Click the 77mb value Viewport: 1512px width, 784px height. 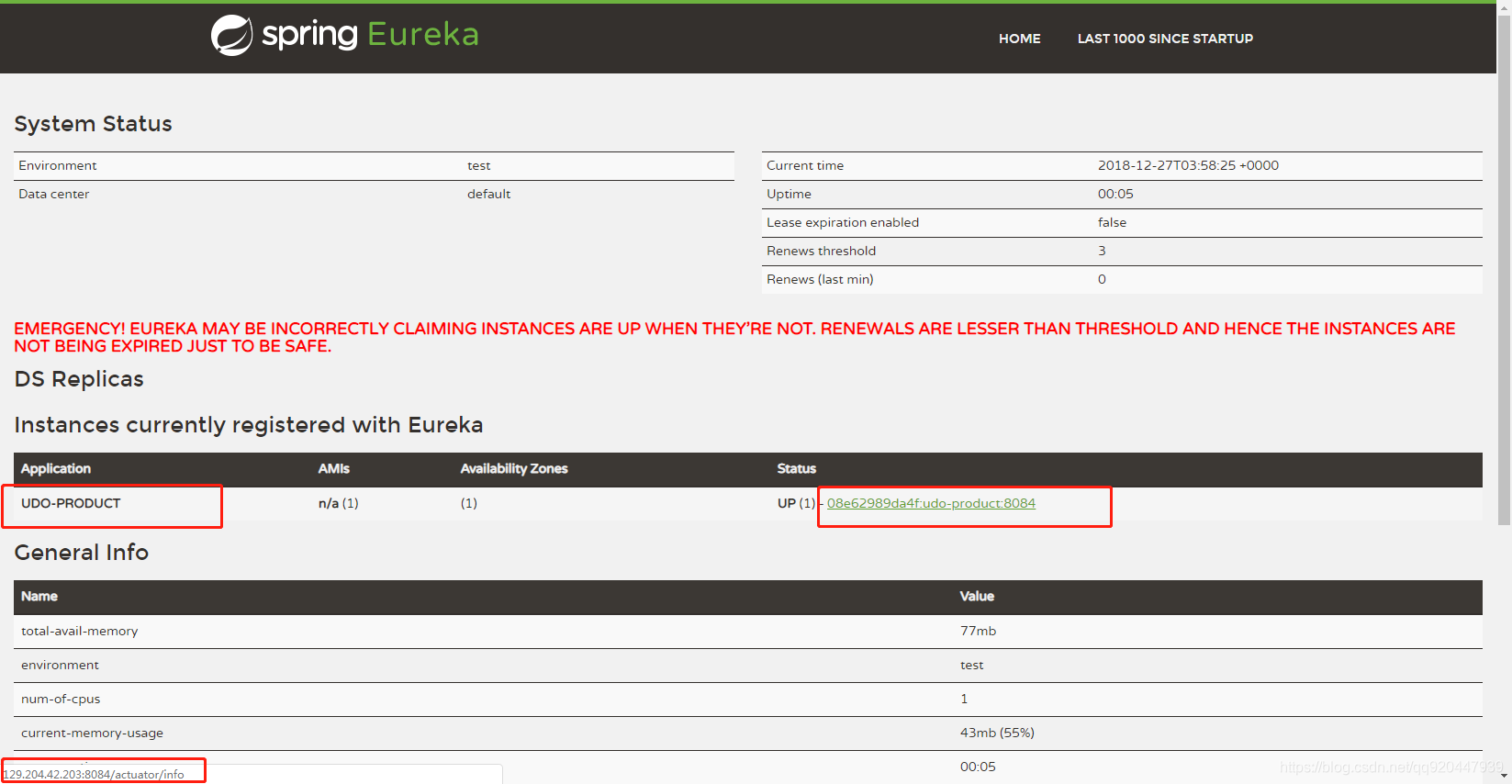978,631
